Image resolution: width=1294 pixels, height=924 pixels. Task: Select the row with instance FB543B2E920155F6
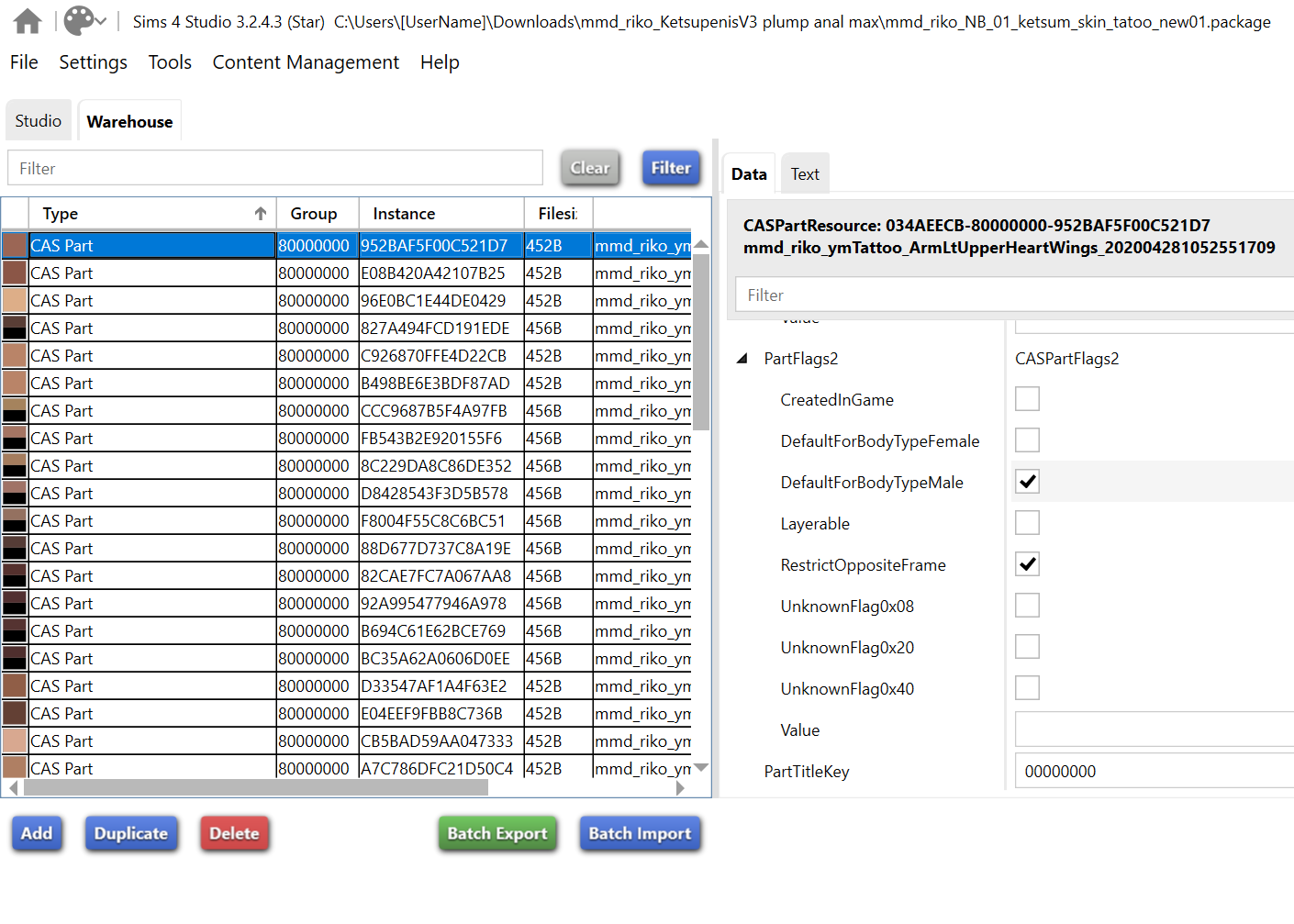point(347,438)
